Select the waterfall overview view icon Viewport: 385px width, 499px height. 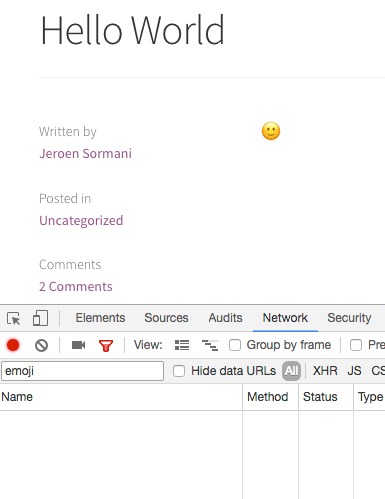pos(210,345)
